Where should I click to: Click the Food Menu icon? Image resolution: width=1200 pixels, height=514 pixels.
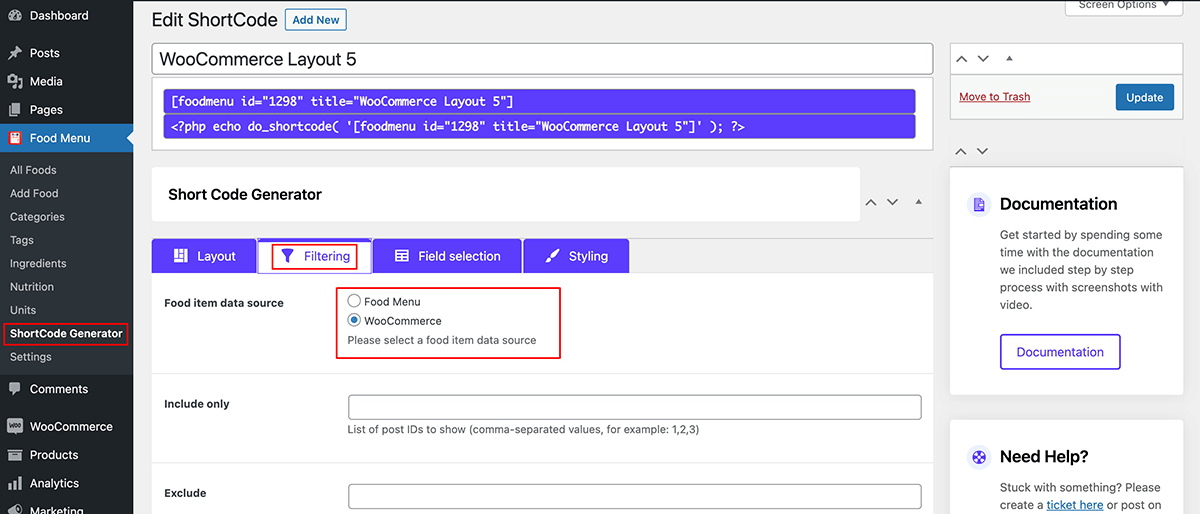15,138
